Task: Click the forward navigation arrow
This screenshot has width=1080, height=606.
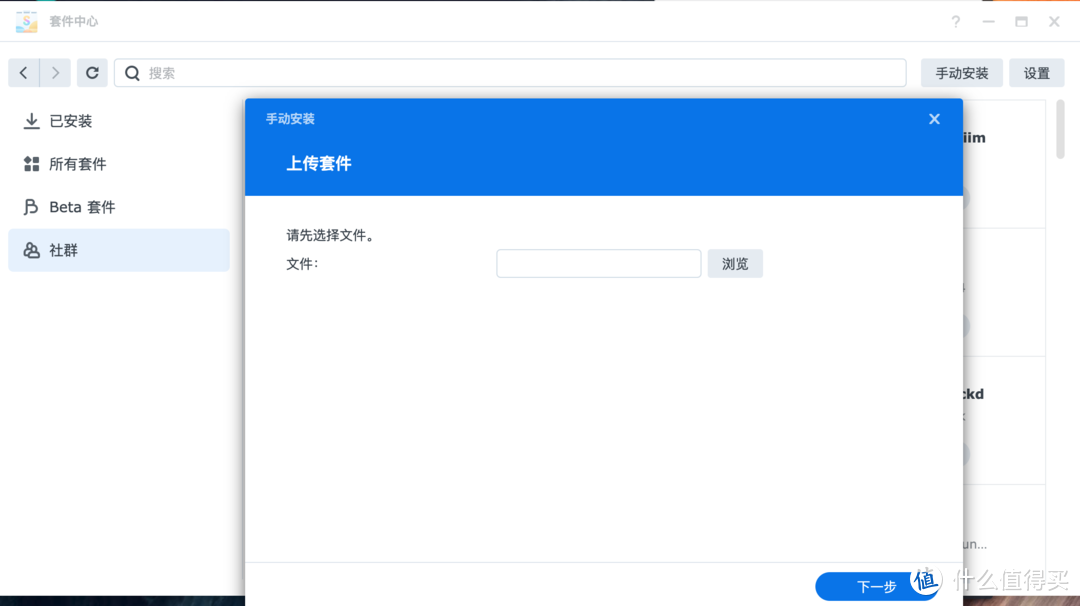Action: pos(55,72)
